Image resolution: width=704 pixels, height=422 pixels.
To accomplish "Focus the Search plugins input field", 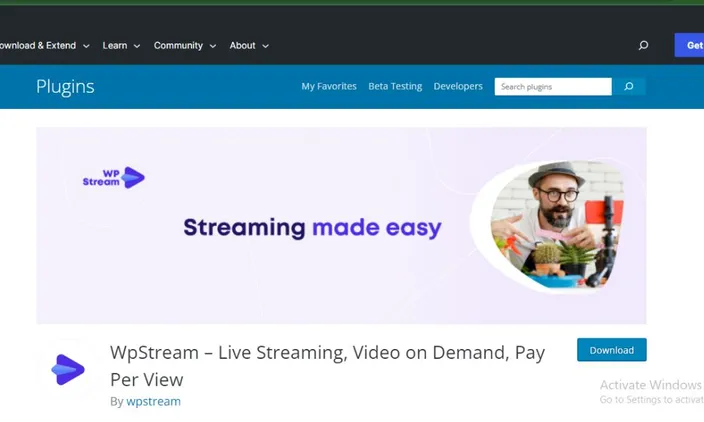I will tap(553, 86).
